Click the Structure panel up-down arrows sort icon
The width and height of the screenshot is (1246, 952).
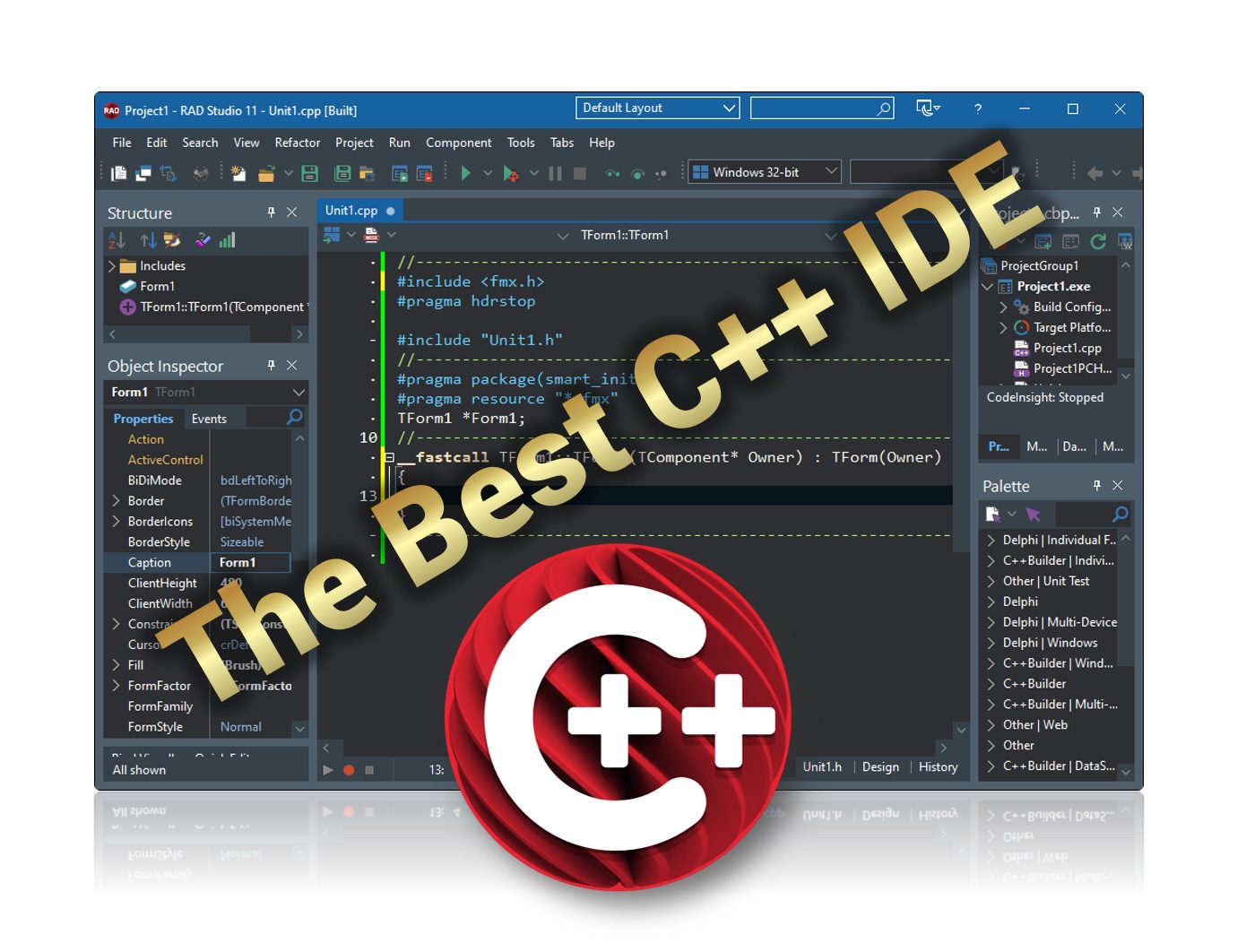click(x=148, y=240)
